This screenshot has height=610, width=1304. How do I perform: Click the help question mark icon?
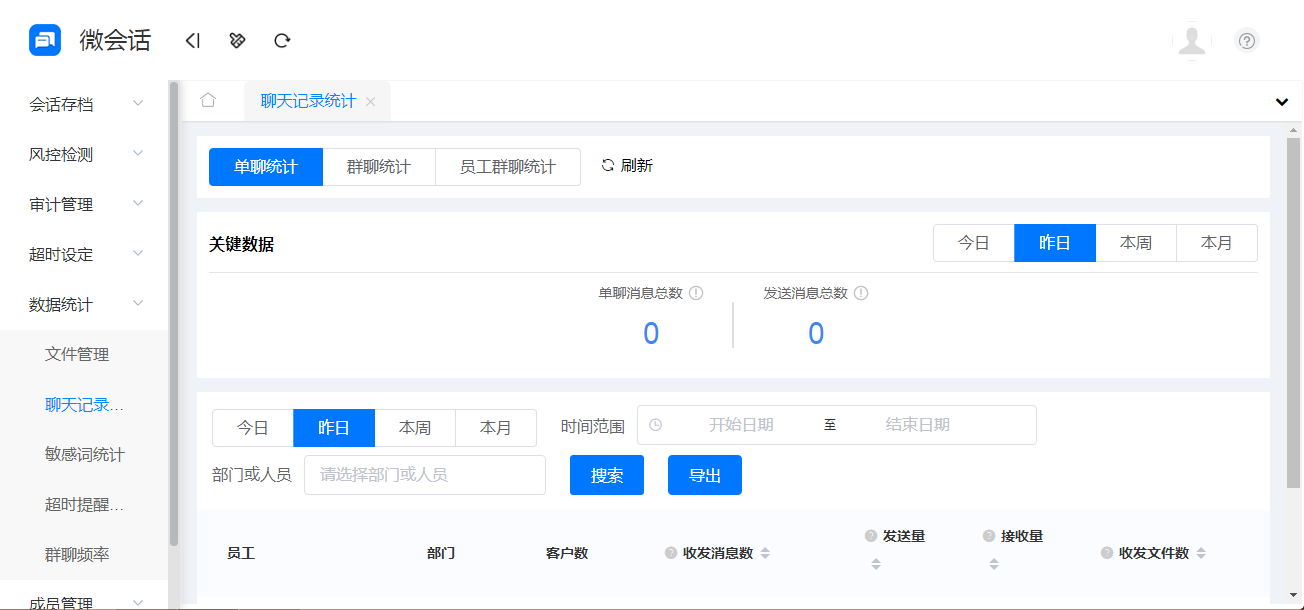tap(1246, 41)
